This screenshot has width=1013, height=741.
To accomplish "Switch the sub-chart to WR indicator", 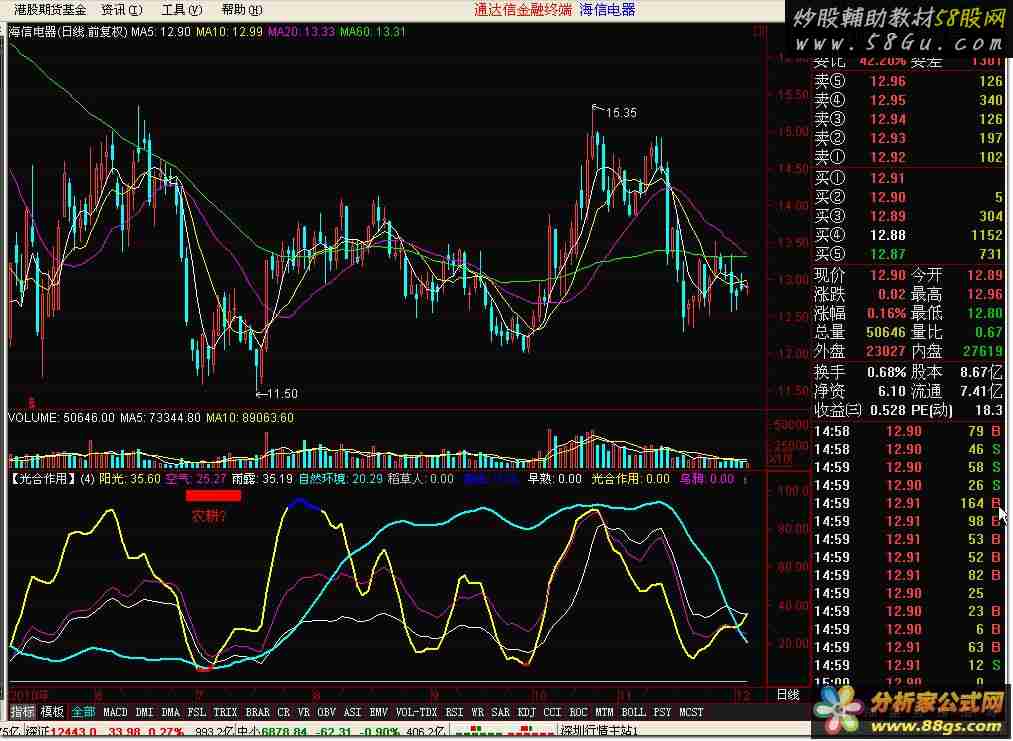I will pos(477,712).
